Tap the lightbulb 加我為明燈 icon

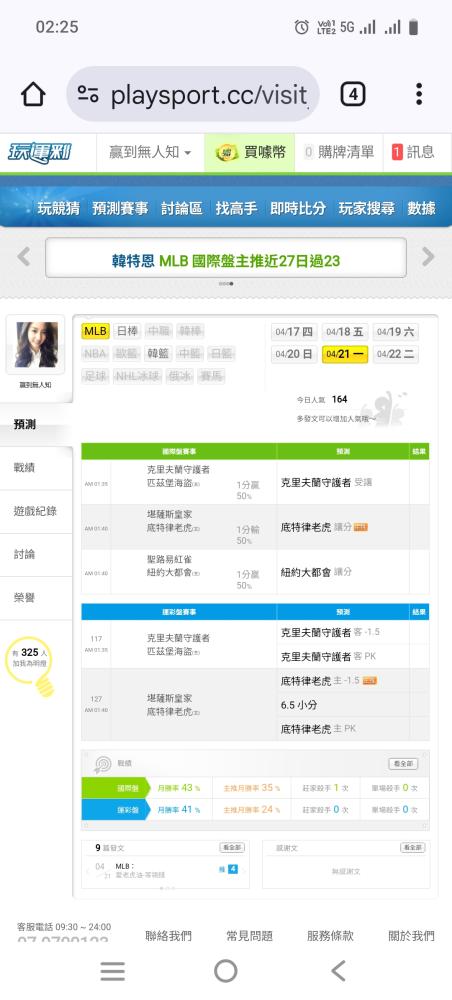pyautogui.click(x=31, y=666)
